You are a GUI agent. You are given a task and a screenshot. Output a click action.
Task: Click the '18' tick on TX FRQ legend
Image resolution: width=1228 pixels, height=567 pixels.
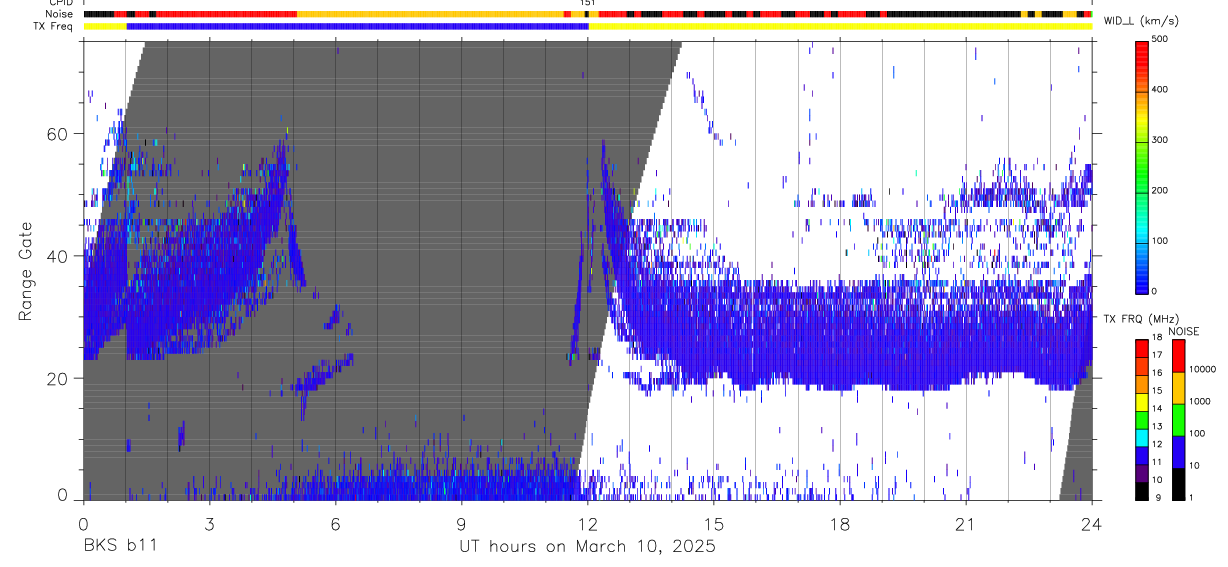click(1158, 339)
